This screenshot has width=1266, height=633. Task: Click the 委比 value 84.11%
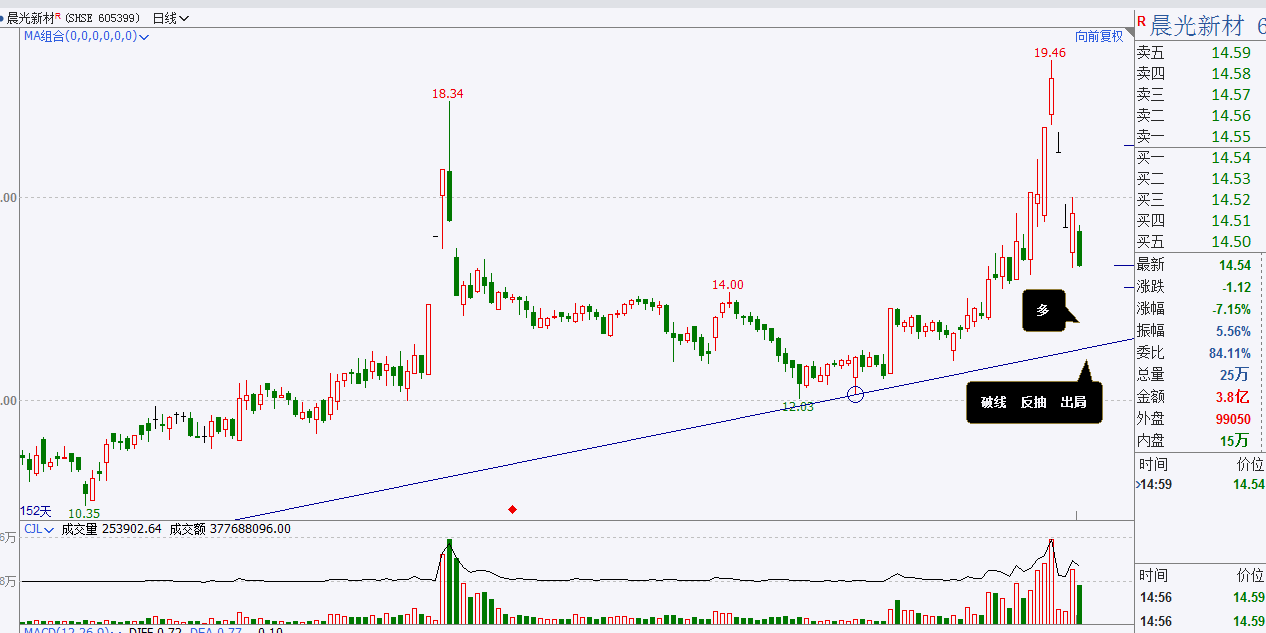point(1230,353)
